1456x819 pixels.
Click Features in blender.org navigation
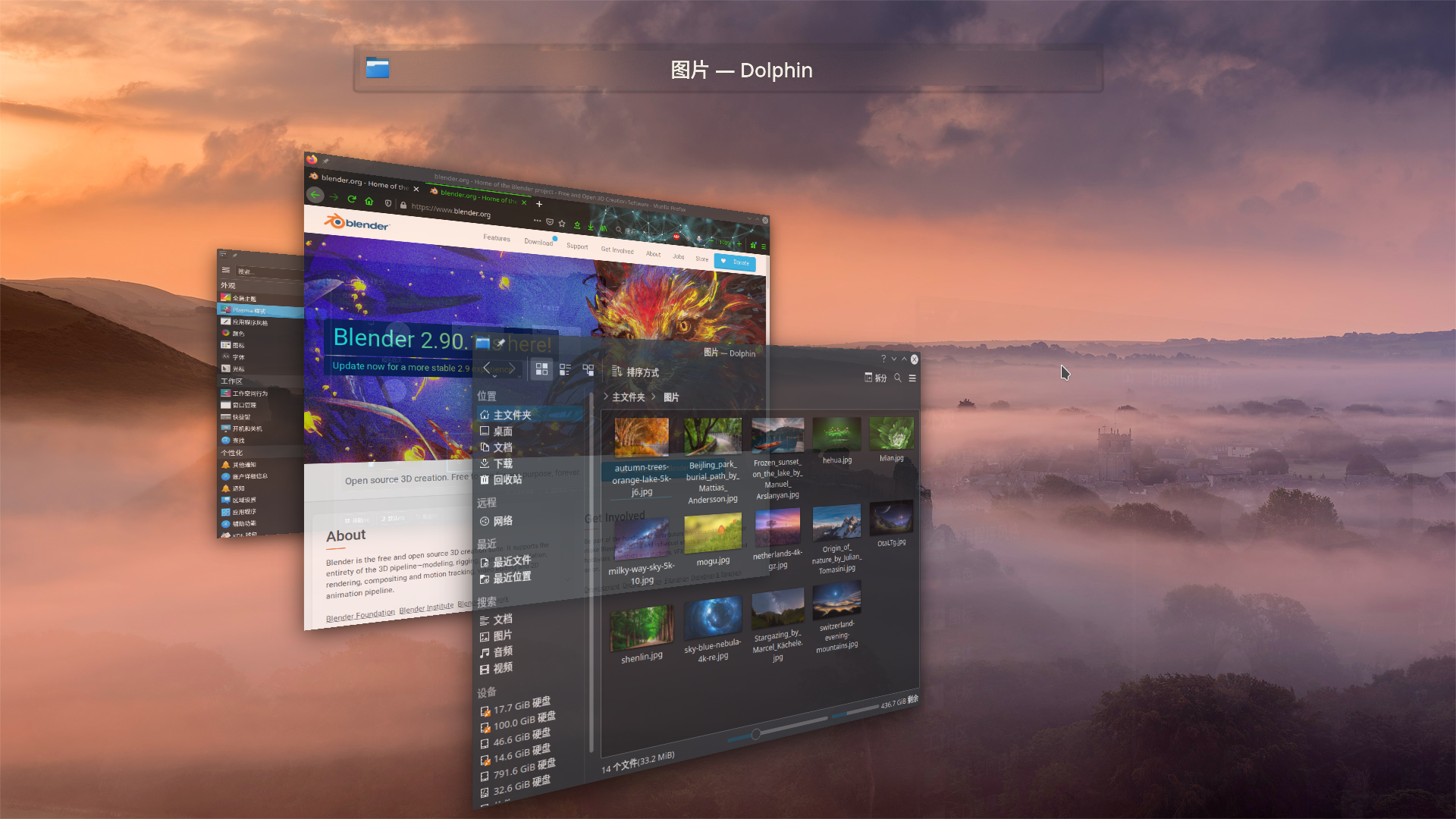[497, 238]
